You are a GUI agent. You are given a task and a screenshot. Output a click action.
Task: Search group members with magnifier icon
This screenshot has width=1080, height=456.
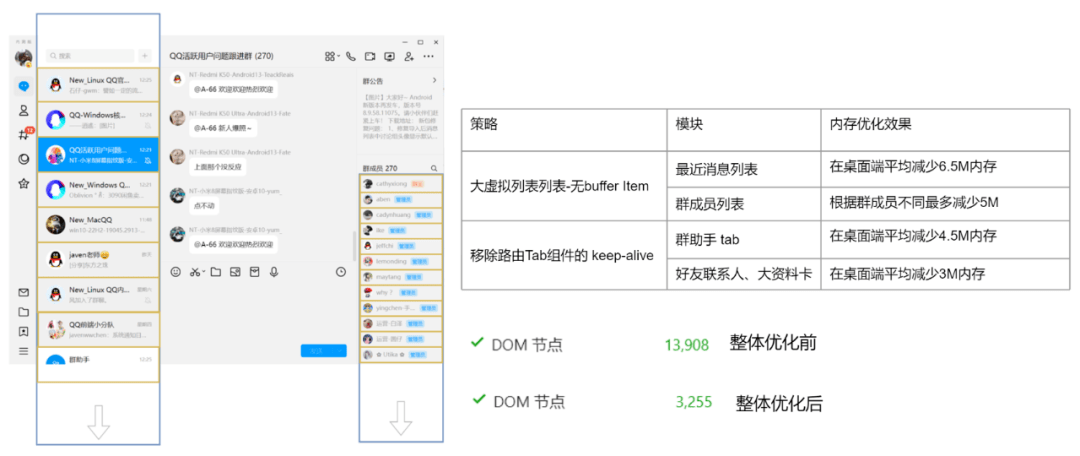point(434,168)
